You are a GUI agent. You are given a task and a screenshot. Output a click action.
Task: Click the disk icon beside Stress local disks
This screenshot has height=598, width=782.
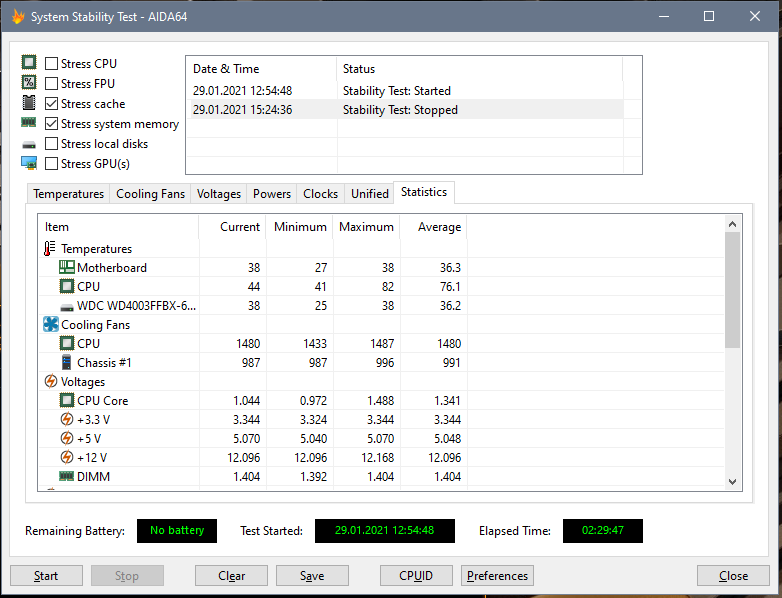pos(29,145)
